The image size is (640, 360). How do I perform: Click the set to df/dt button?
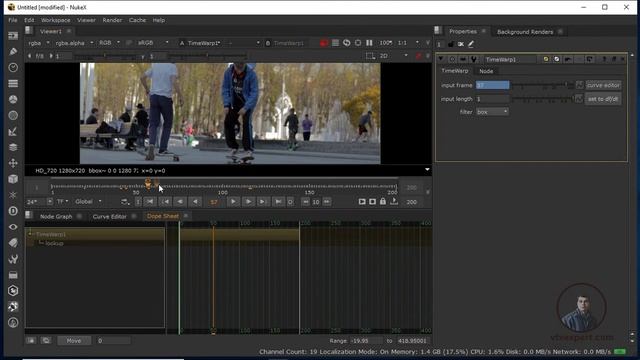point(603,99)
